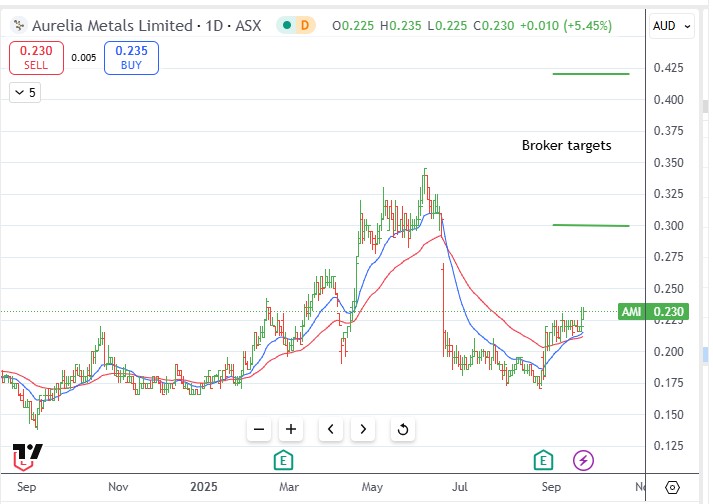Screen dimensions: 713x504
Task: Click the green market status dot
Action: coord(286,25)
